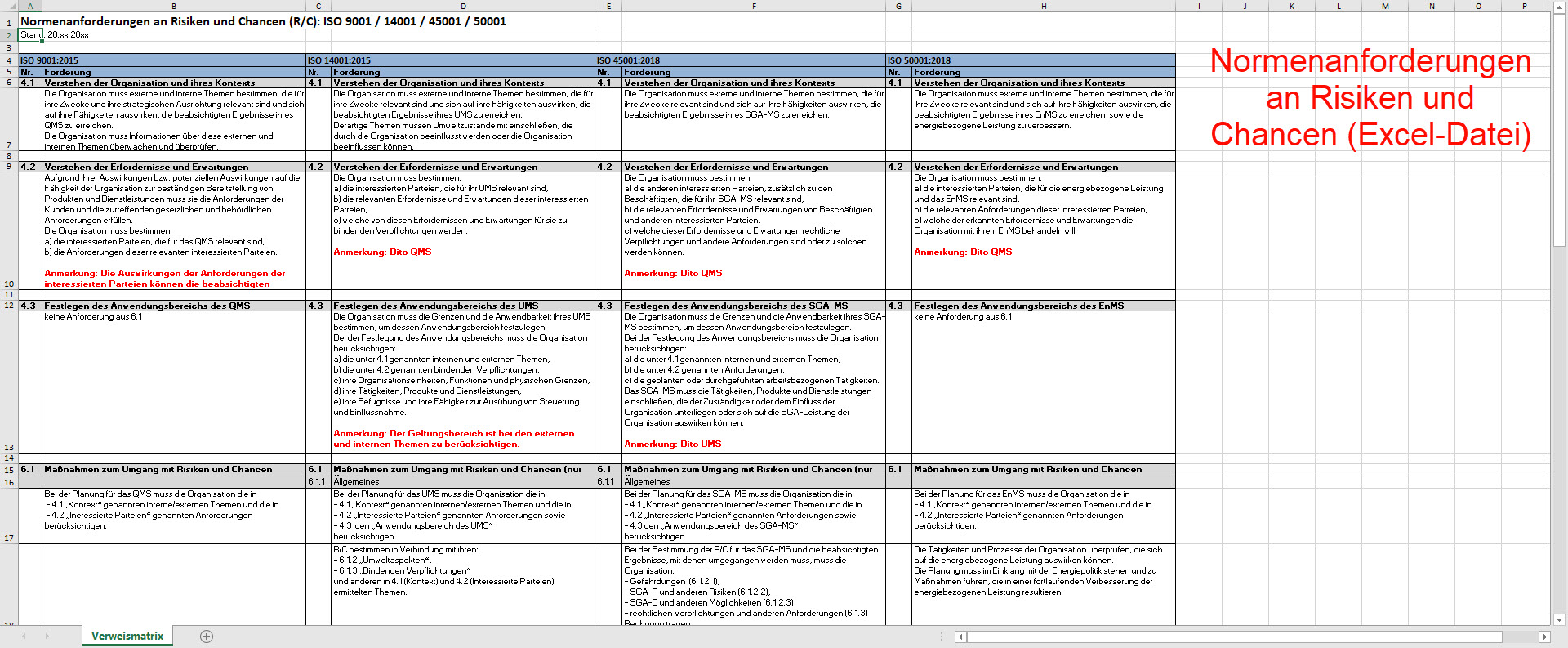The height and width of the screenshot is (648, 1568).
Task: Add a new sheet with the plus icon
Action: (x=207, y=637)
